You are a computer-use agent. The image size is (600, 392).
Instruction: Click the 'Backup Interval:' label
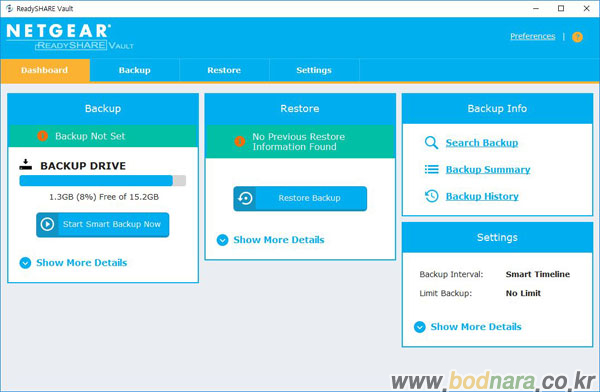451,274
